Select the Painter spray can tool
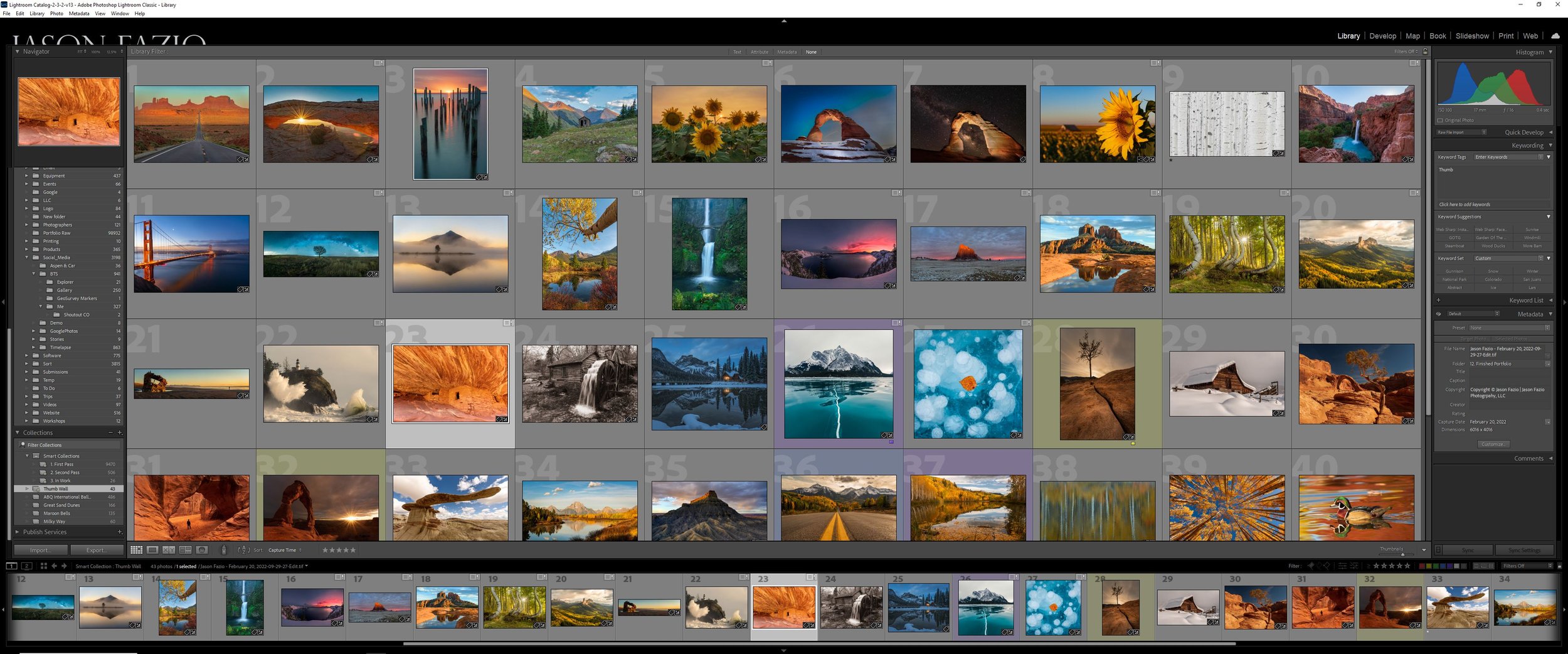Viewport: 1568px width, 654px height. pyautogui.click(x=224, y=550)
